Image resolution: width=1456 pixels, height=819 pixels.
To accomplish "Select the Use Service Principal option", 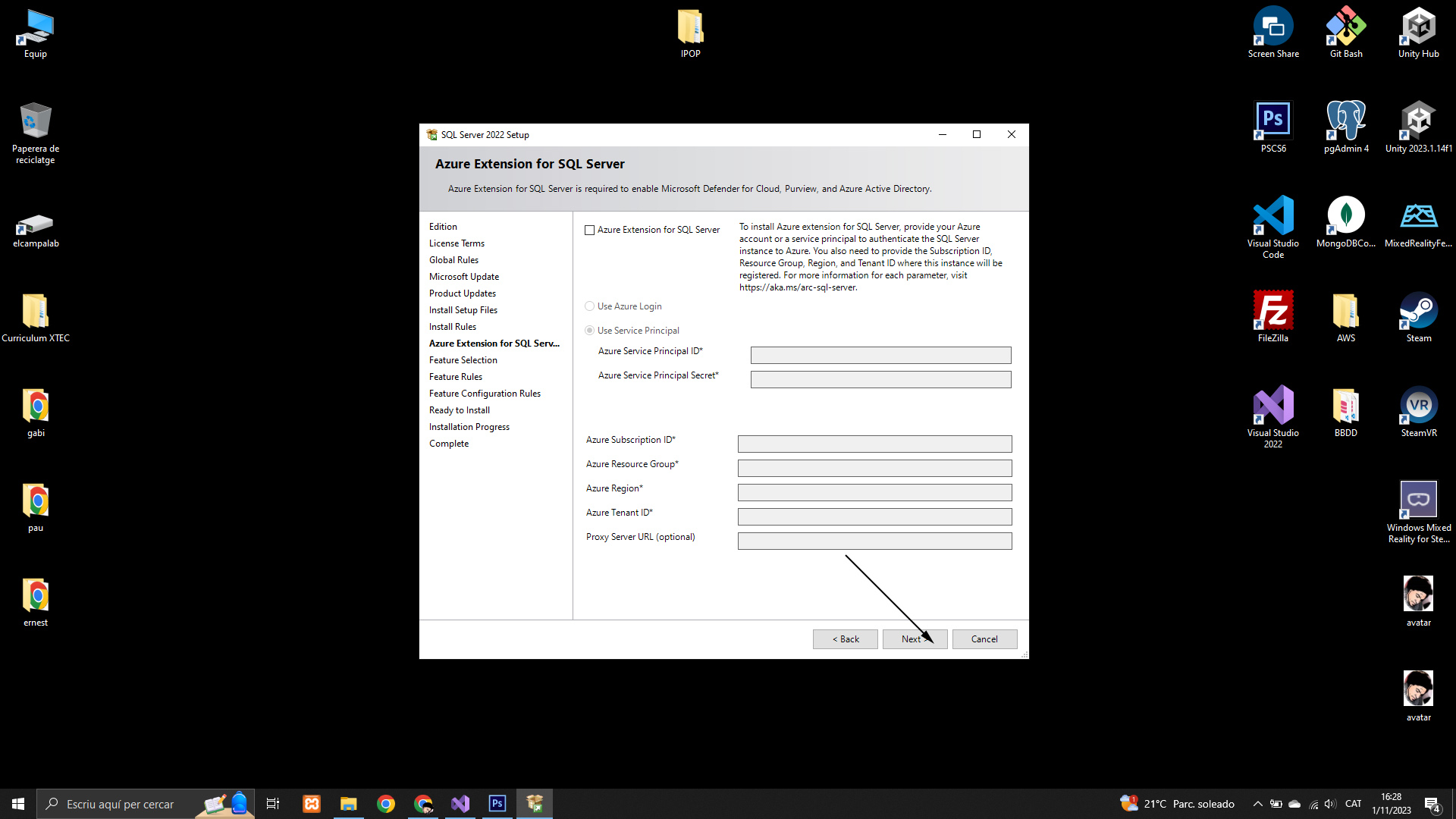I will pos(589,331).
